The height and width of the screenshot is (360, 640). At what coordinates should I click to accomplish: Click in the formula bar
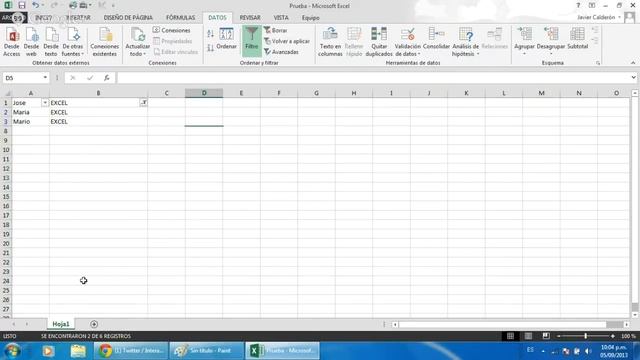tap(373, 78)
